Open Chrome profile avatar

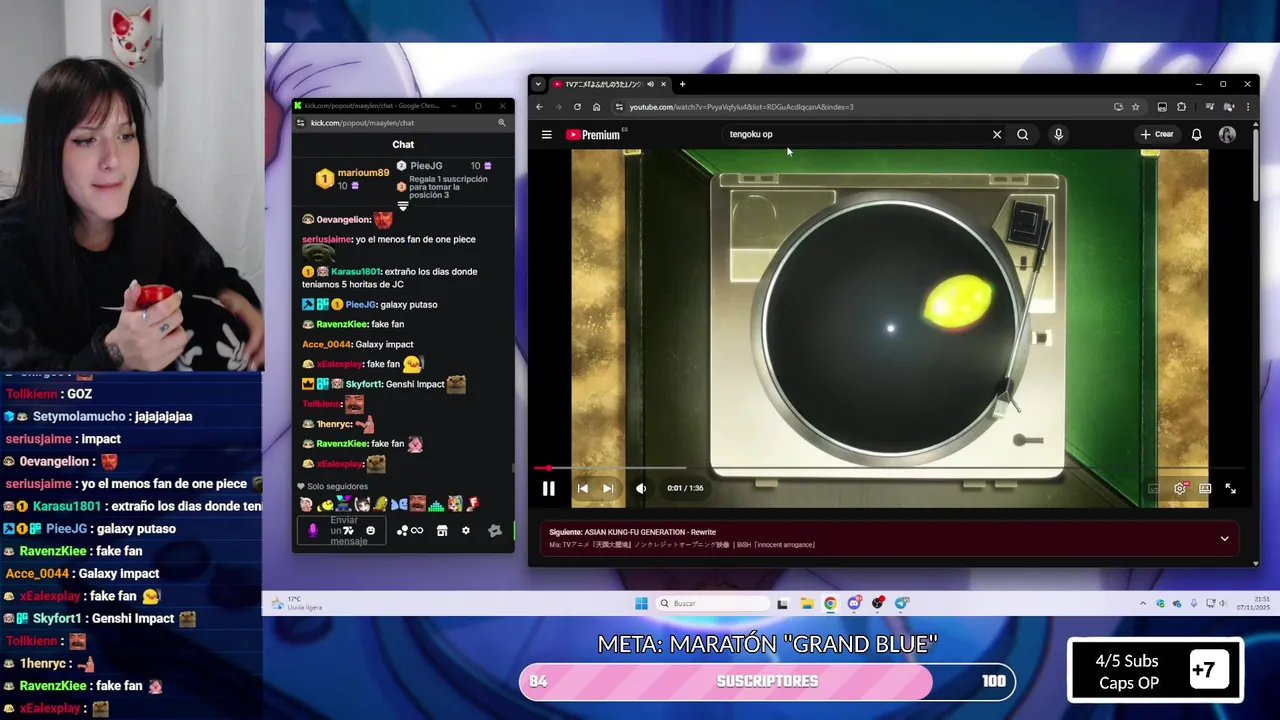[1228, 107]
